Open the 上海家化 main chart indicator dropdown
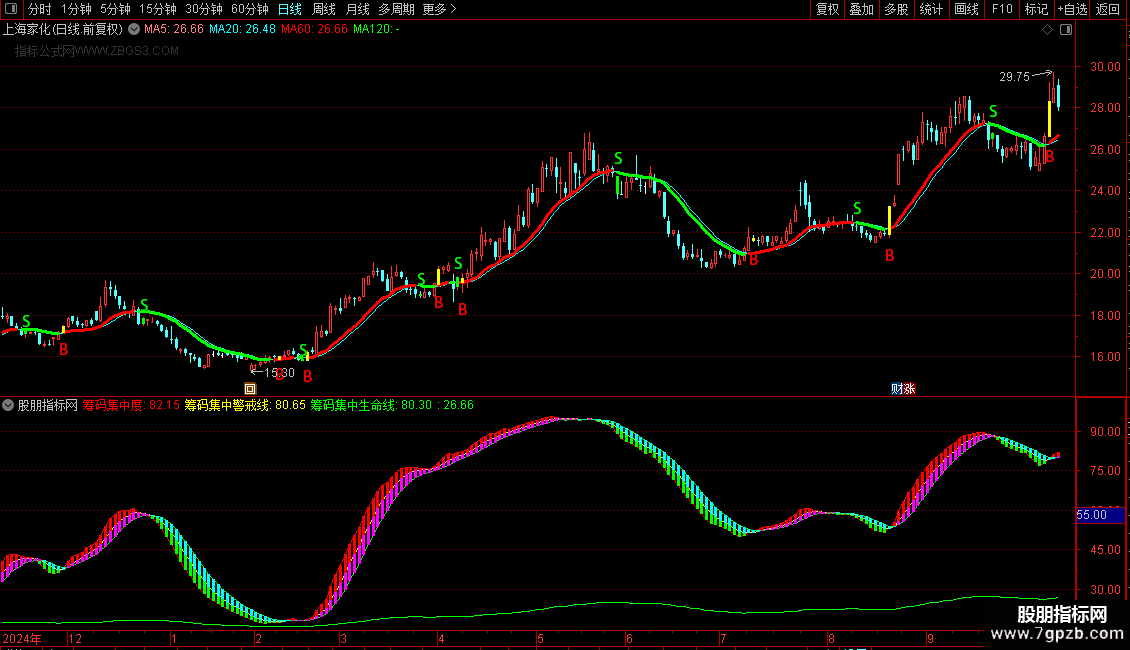 pyautogui.click(x=134, y=30)
